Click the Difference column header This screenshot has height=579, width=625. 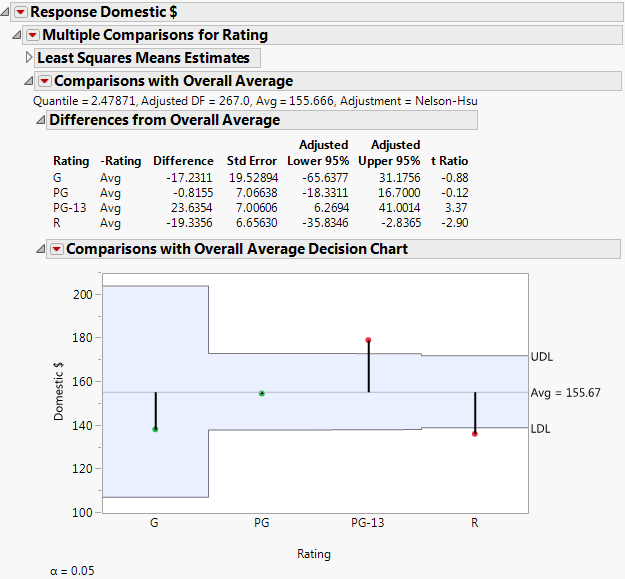point(183,161)
